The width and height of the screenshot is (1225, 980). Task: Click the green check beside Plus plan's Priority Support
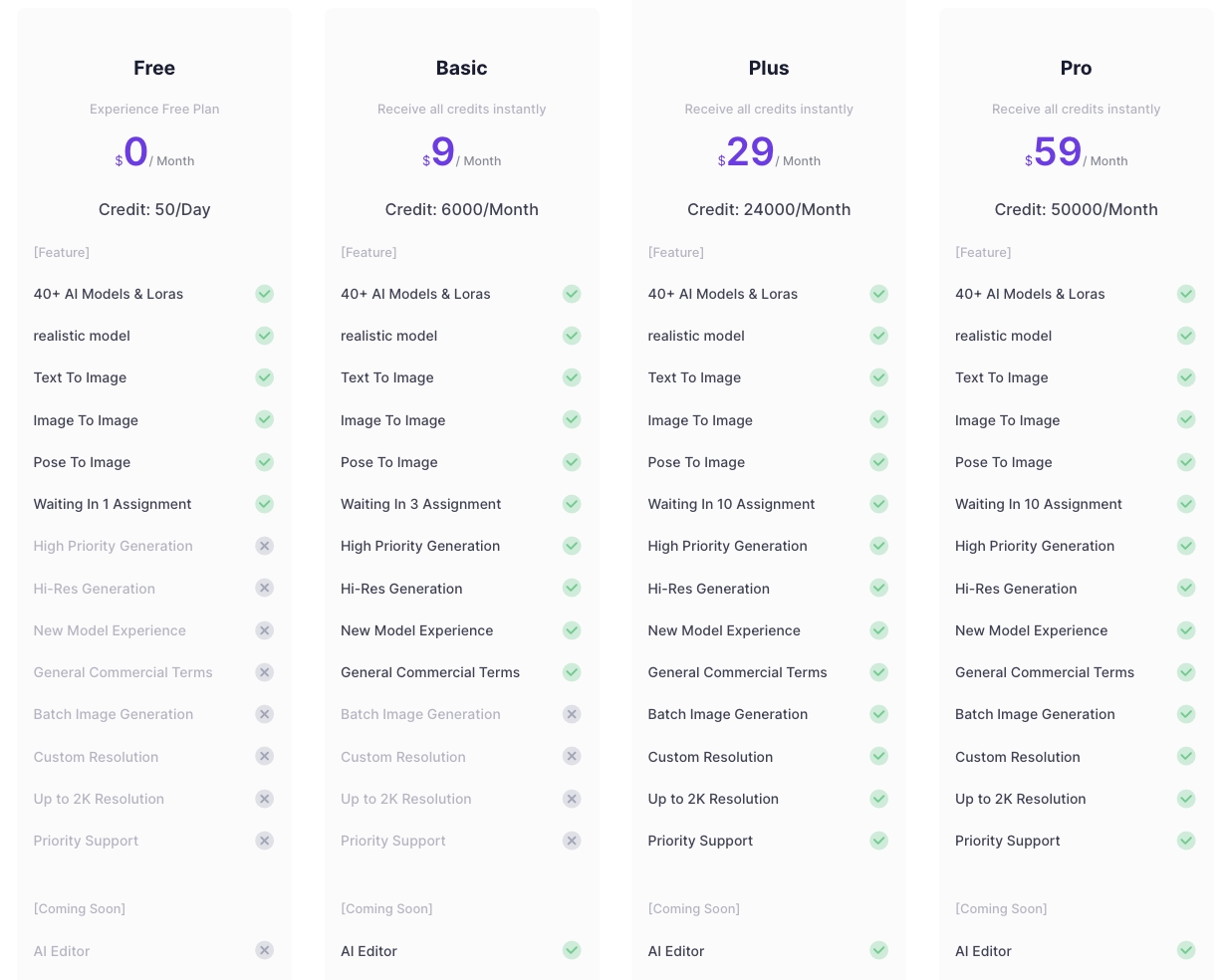click(878, 841)
